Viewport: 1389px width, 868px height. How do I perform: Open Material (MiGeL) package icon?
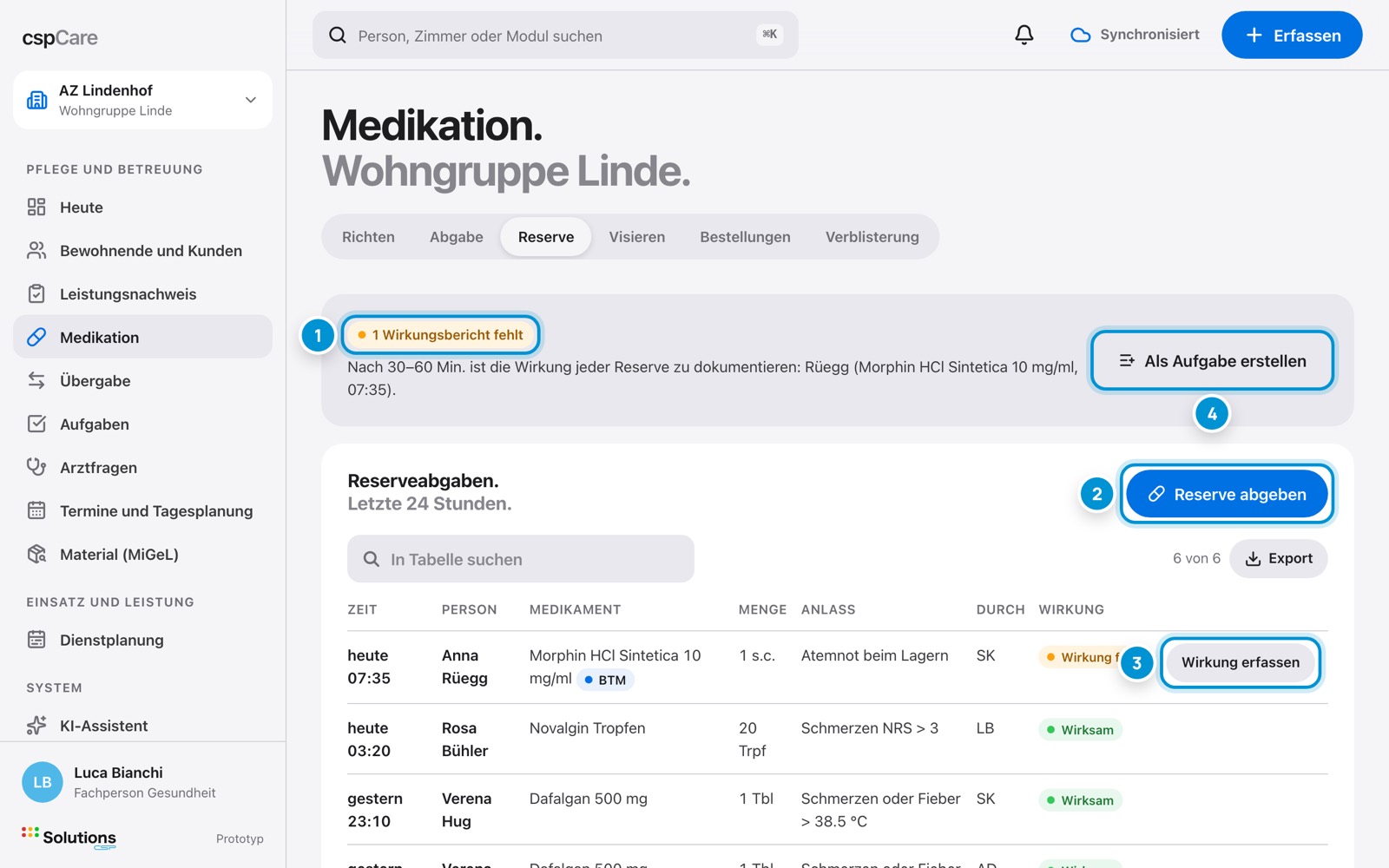coord(36,554)
